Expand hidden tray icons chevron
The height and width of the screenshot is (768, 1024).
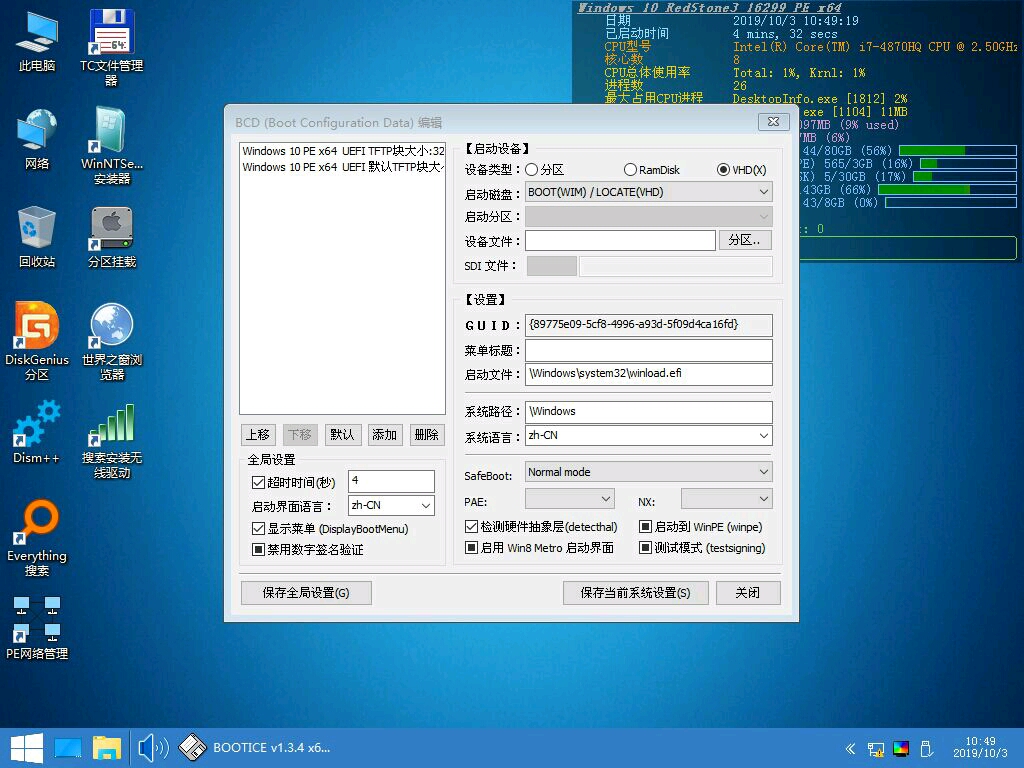(x=850, y=748)
